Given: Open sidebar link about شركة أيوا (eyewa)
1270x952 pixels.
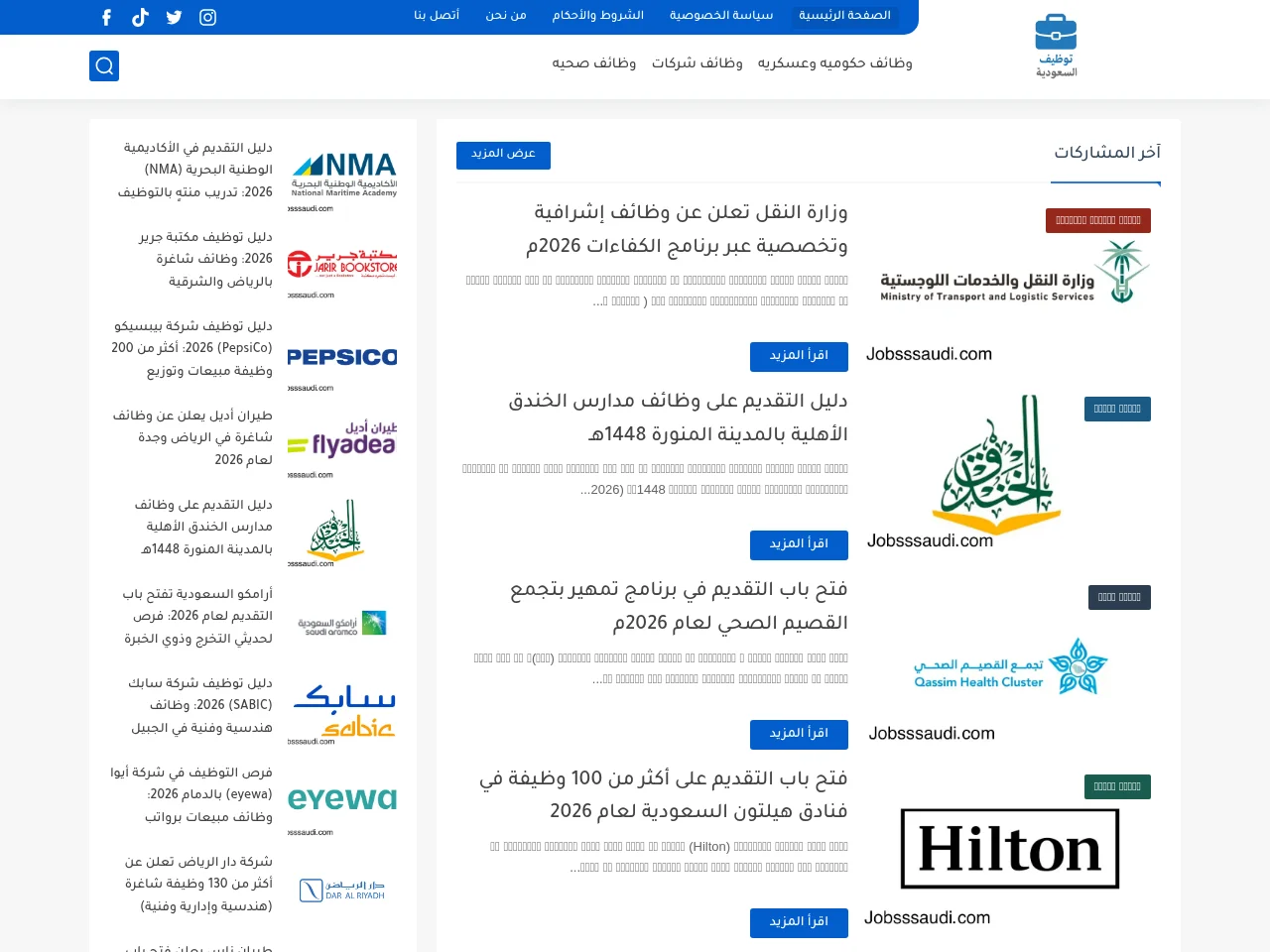Looking at the screenshot, I should tap(191, 794).
